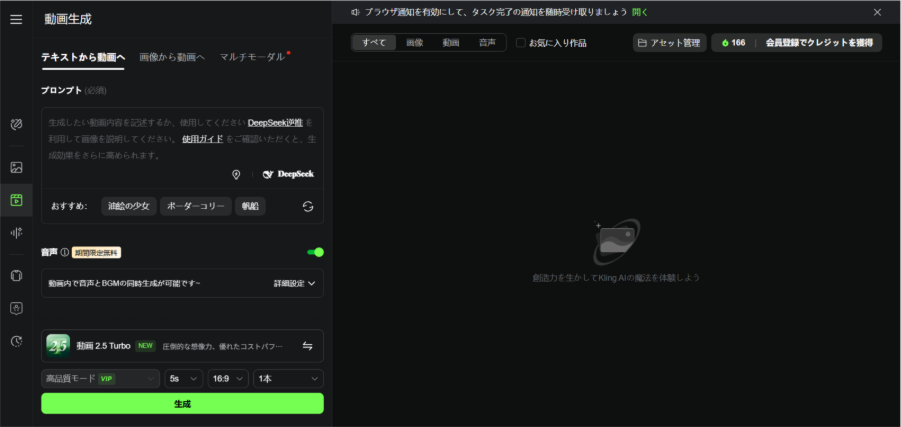Image resolution: width=901 pixels, height=427 pixels.
Task: Click the DeepSeek logo button
Action: (x=288, y=174)
